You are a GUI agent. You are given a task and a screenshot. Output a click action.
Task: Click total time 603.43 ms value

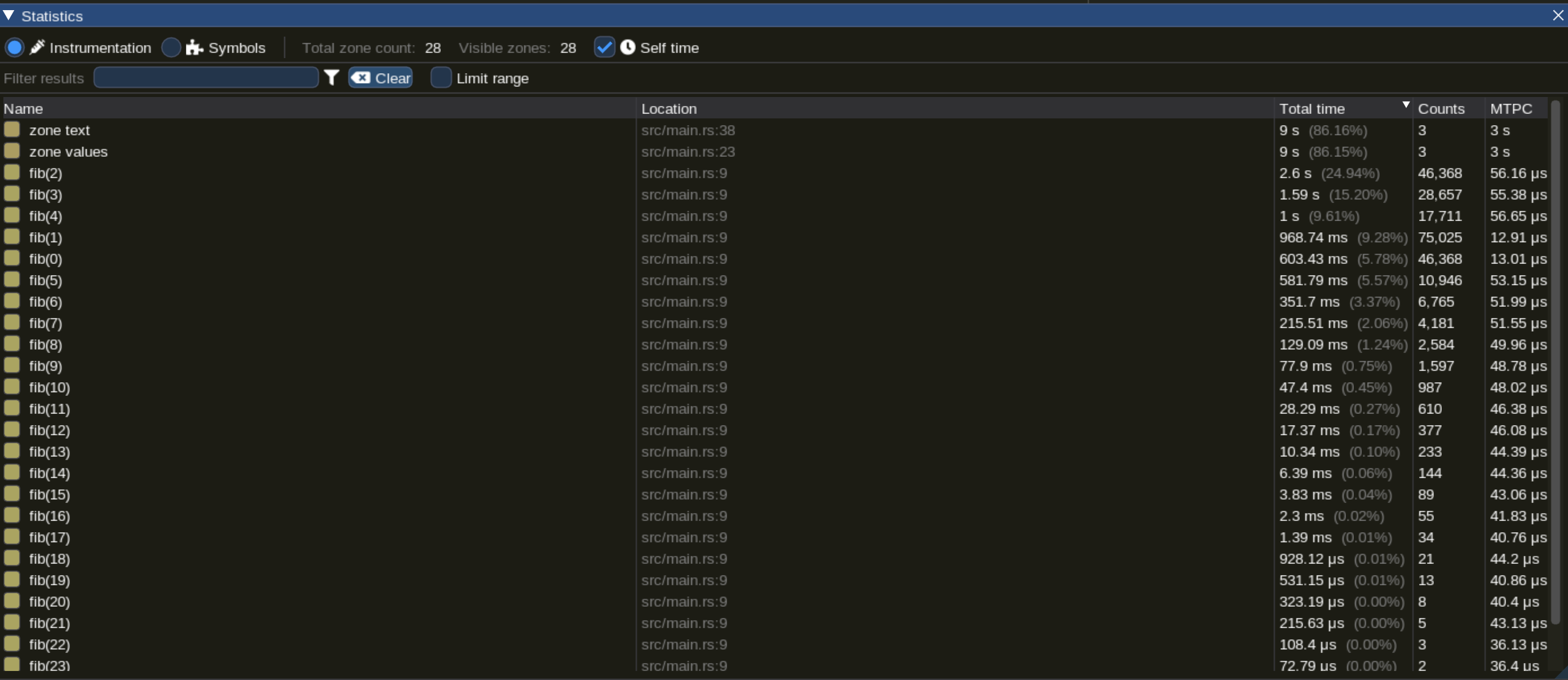1313,259
